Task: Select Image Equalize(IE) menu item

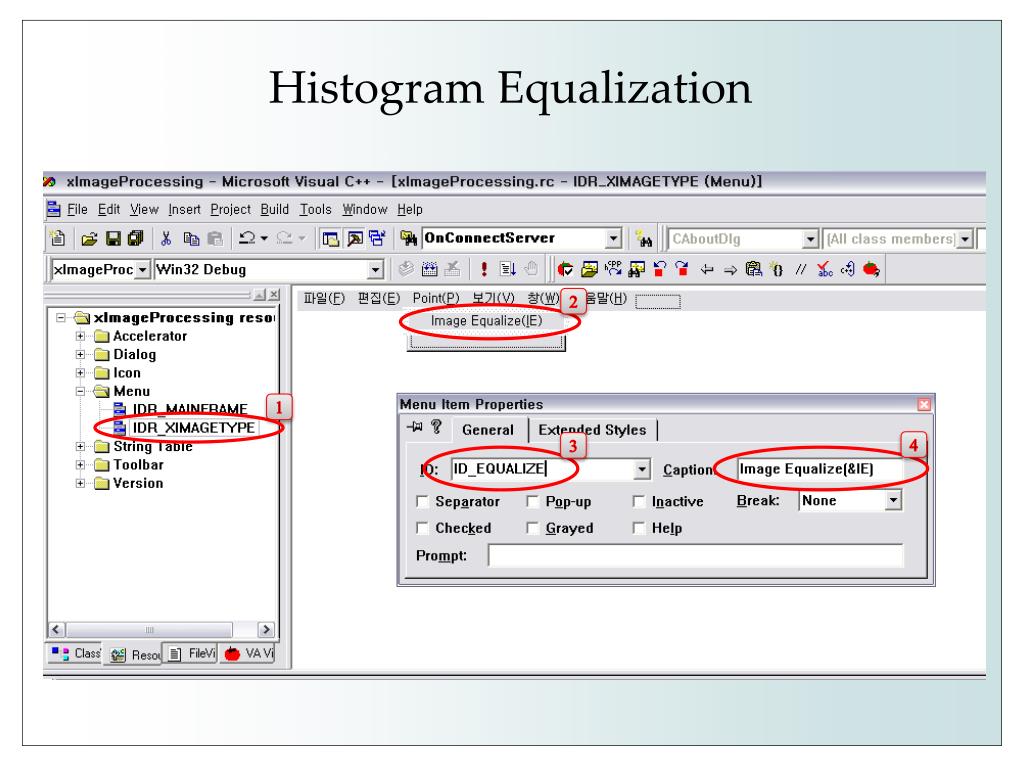Action: point(487,321)
